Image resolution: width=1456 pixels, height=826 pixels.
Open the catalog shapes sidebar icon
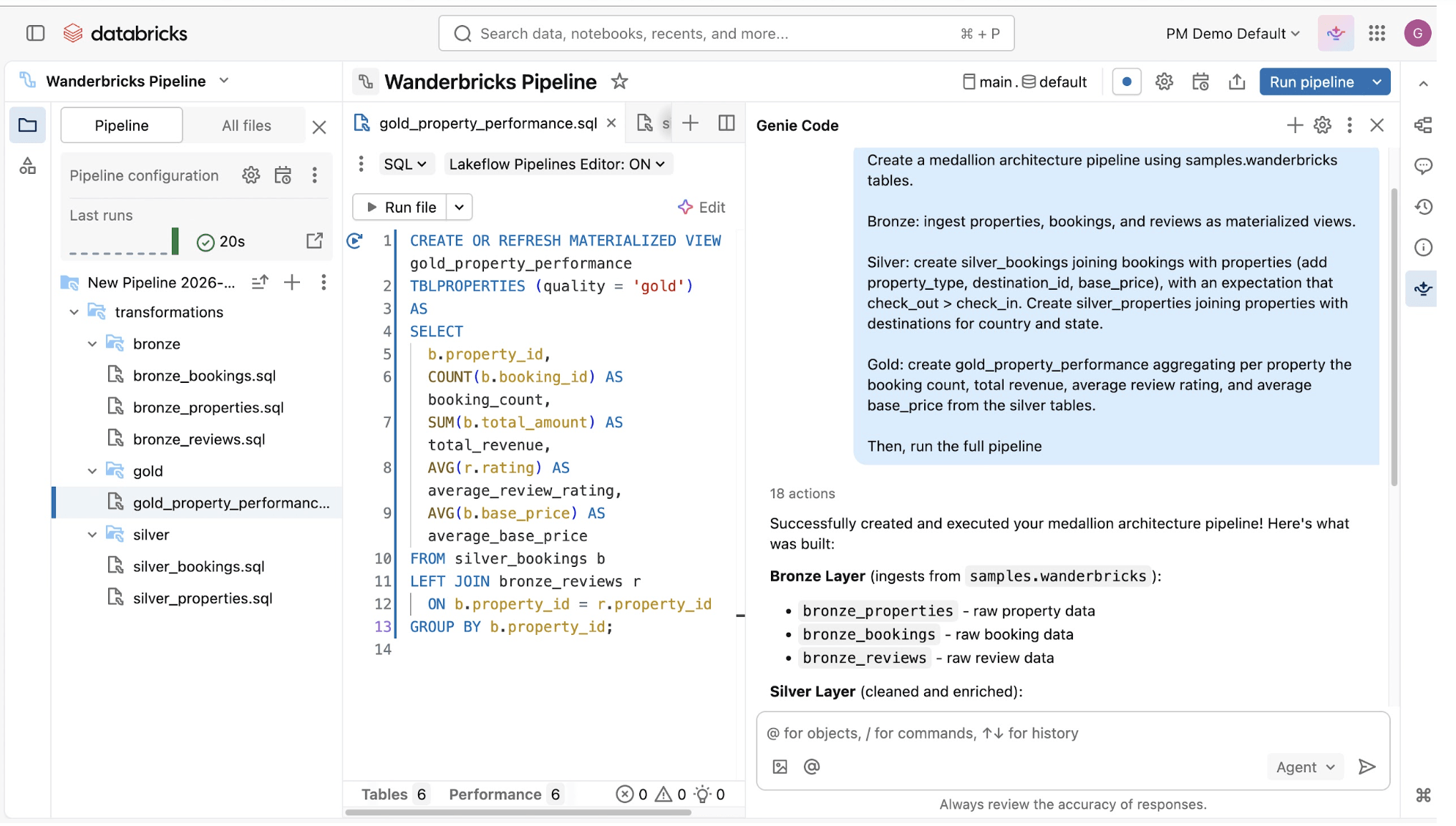click(28, 166)
